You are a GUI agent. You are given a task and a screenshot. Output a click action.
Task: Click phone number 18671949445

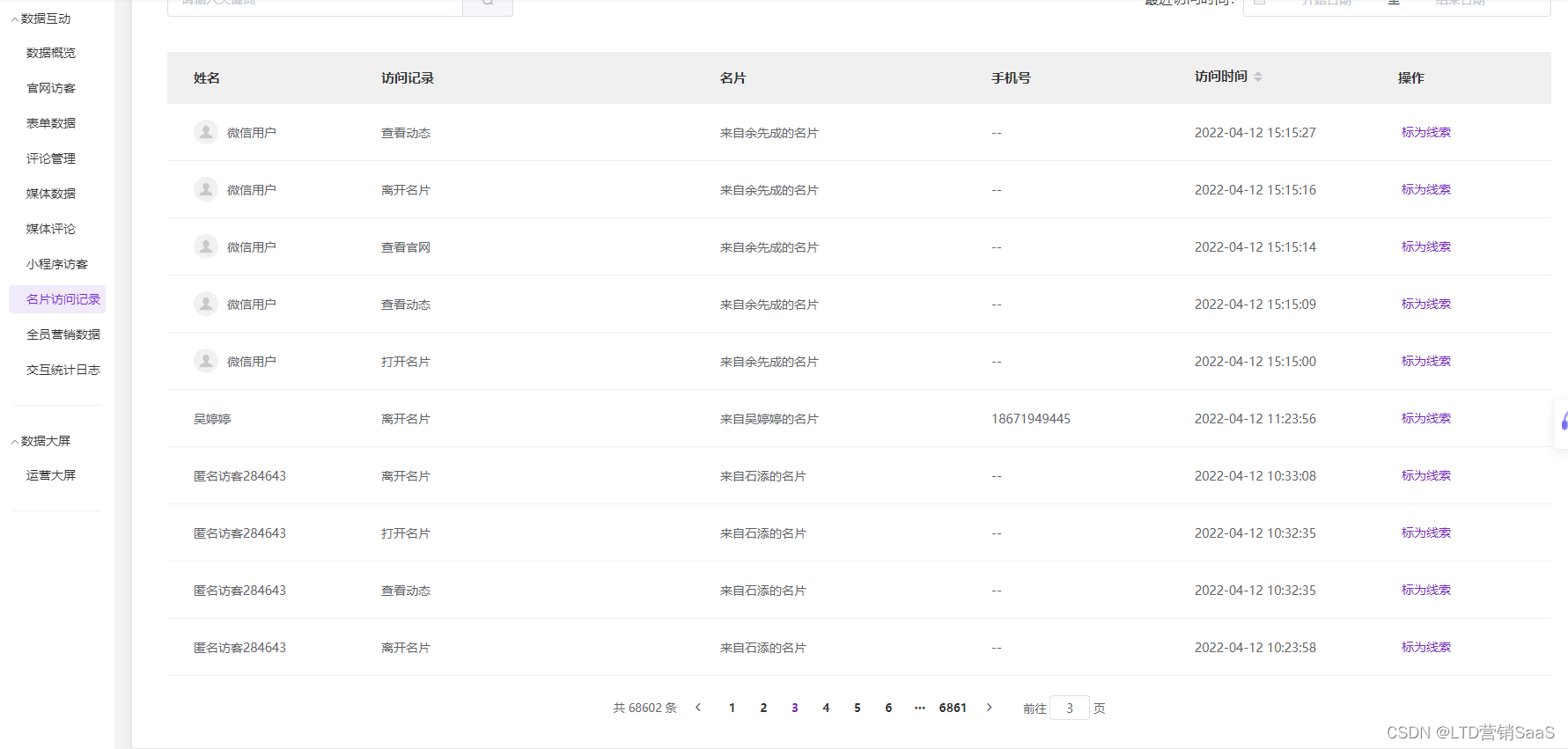tap(1031, 419)
